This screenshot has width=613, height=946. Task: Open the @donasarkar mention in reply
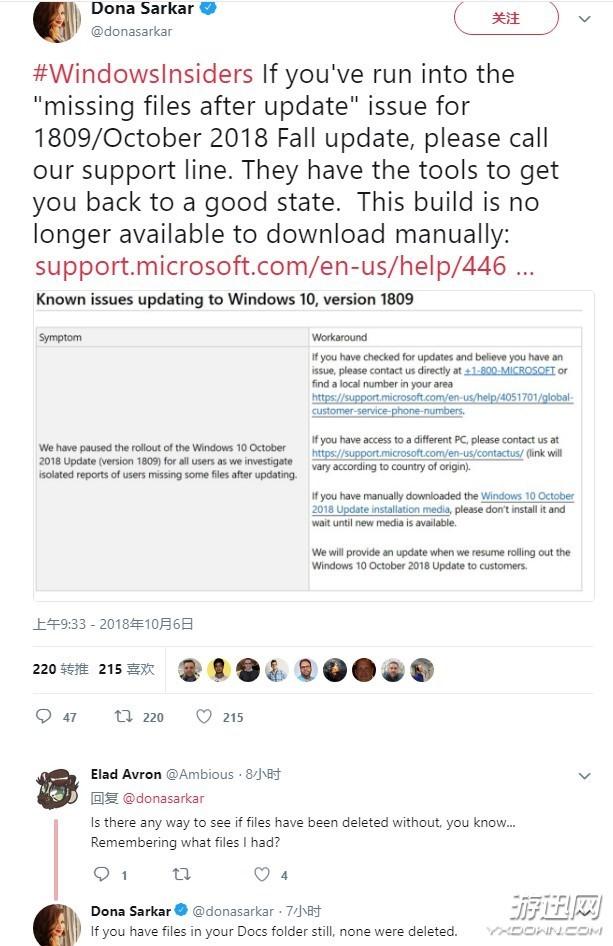163,798
